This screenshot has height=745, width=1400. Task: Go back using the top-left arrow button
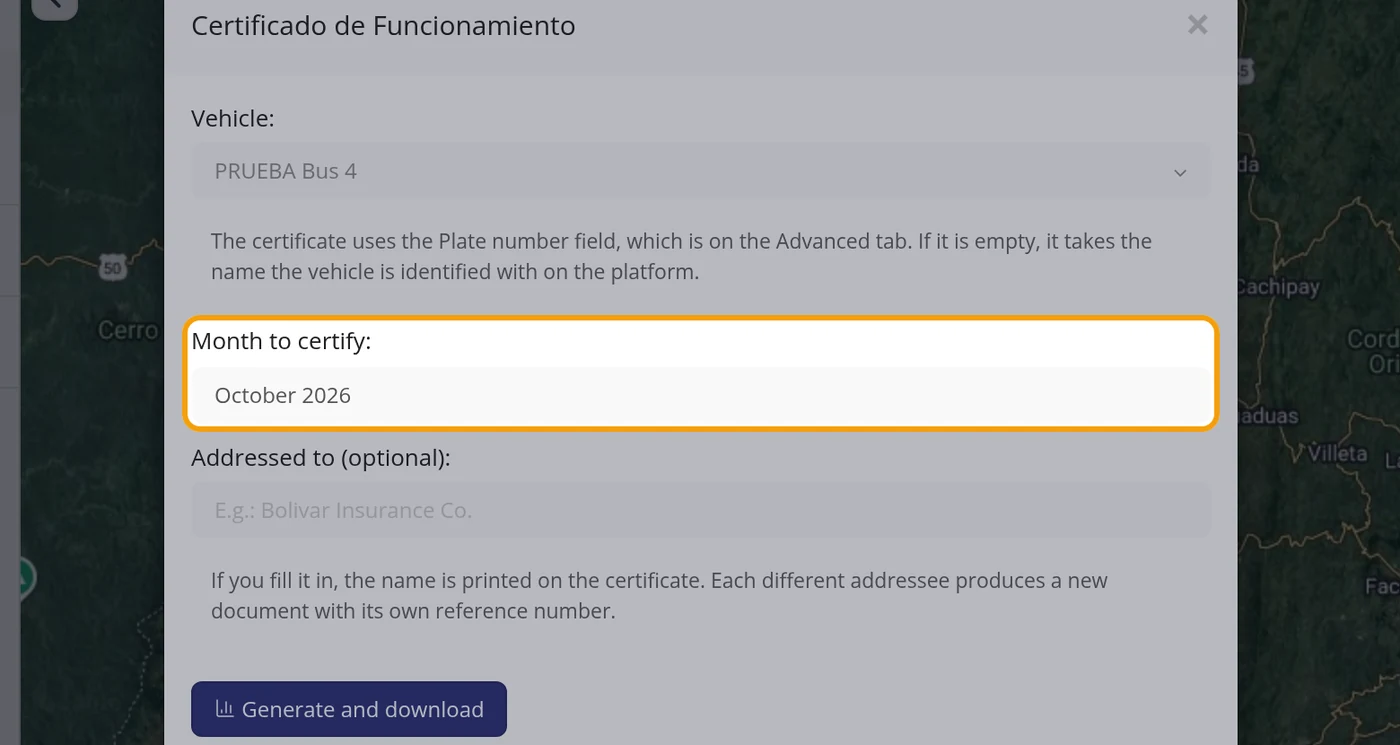(x=54, y=6)
